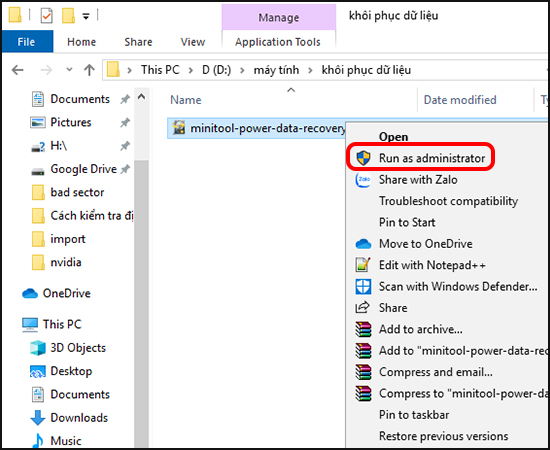Choose Pin to taskbar
Screen dimensions: 550x450
pyautogui.click(x=414, y=415)
